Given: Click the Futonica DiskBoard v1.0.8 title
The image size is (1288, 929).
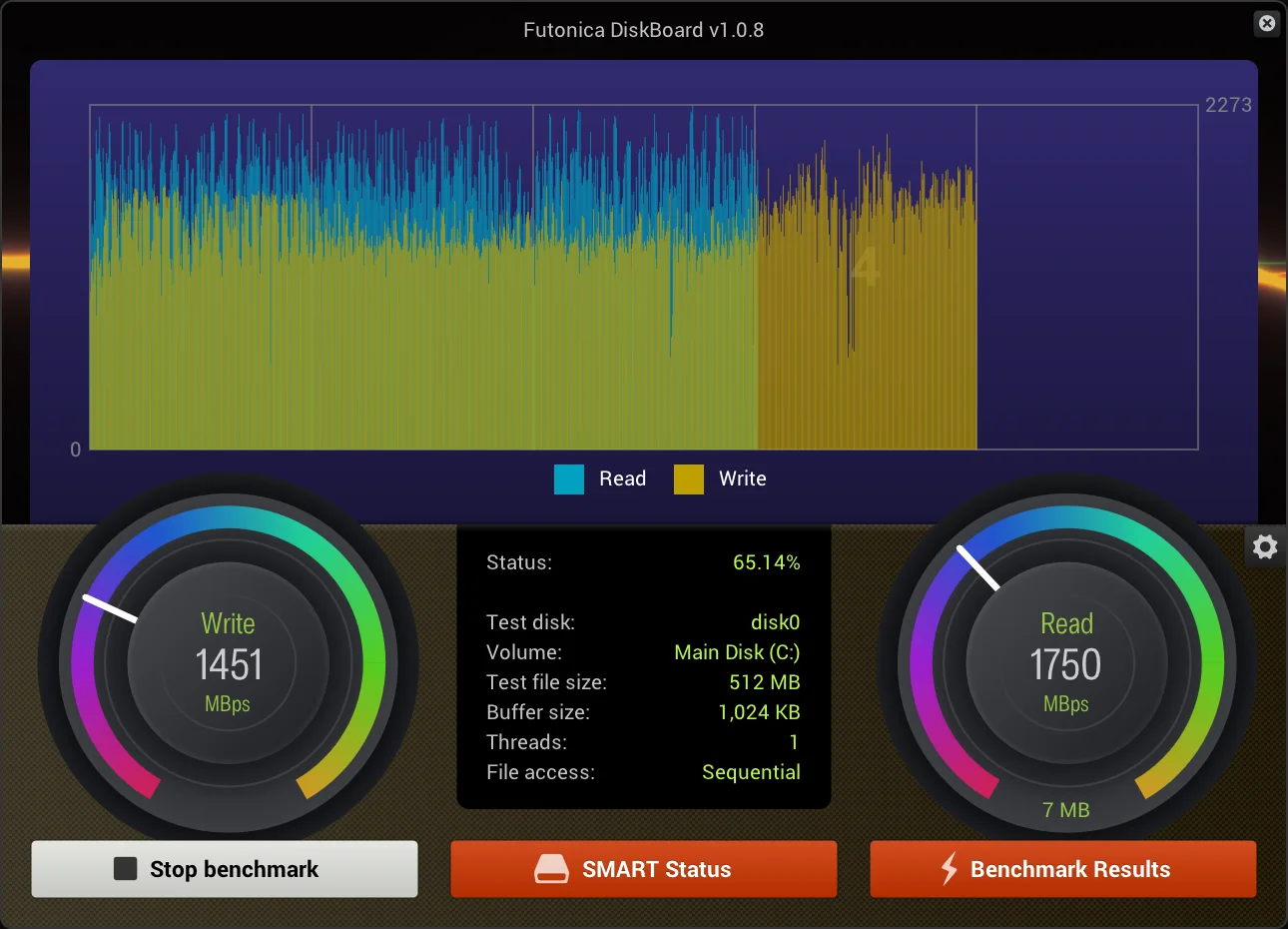Looking at the screenshot, I should pyautogui.click(x=644, y=30).
